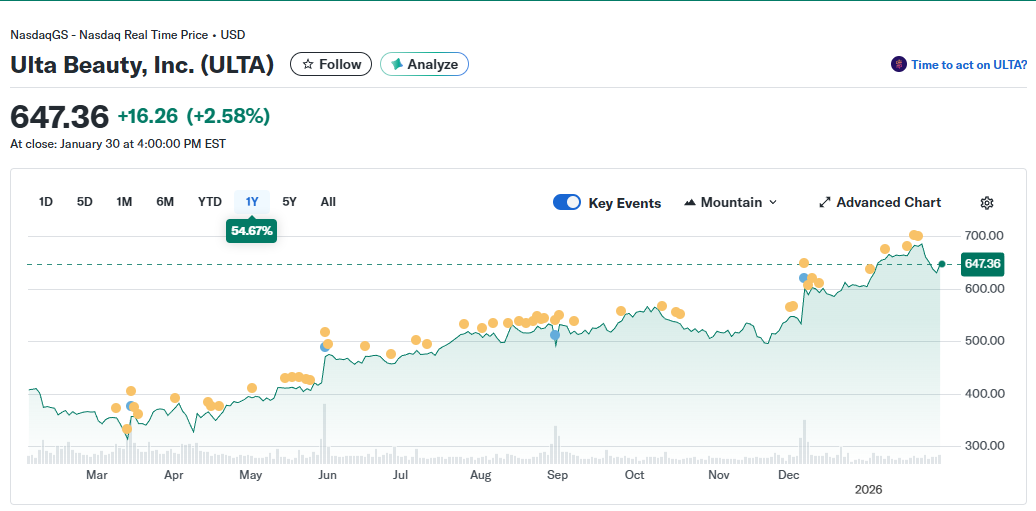Viewport: 1036px width, 511px height.
Task: Click the +16.26 (+2.58%) price change text
Action: pos(194,116)
